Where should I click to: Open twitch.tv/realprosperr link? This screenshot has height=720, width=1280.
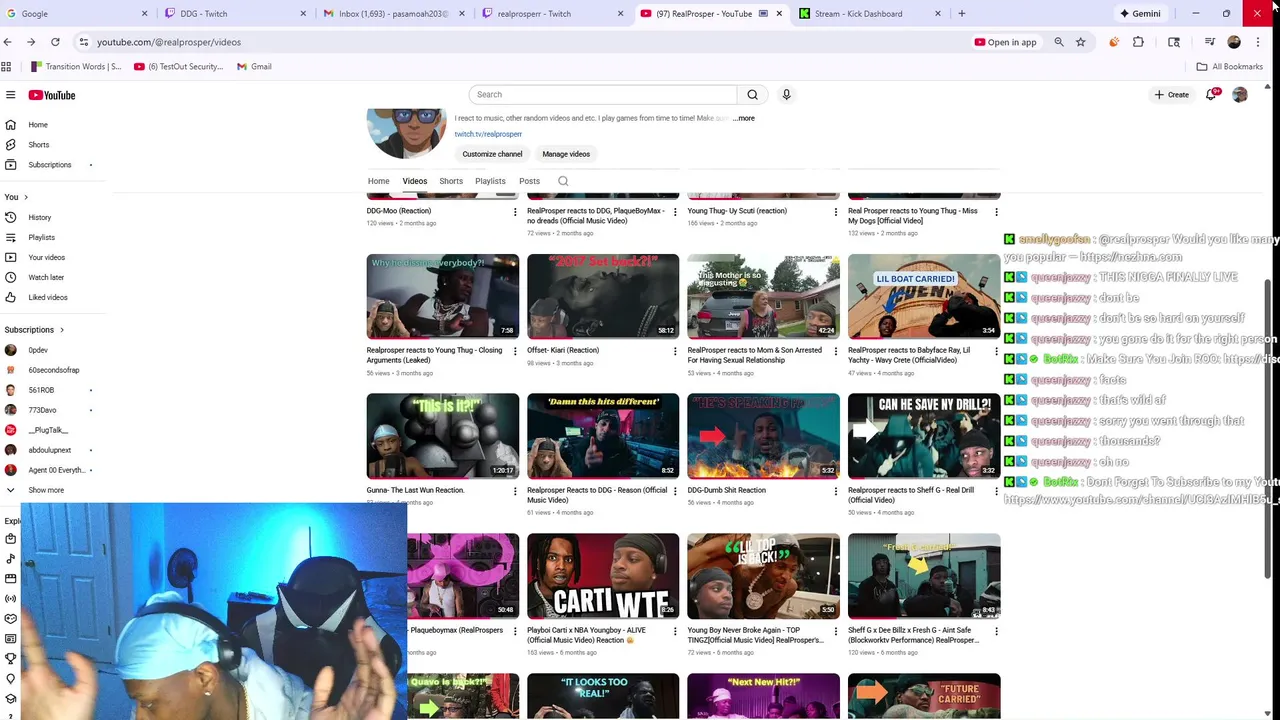(488, 134)
